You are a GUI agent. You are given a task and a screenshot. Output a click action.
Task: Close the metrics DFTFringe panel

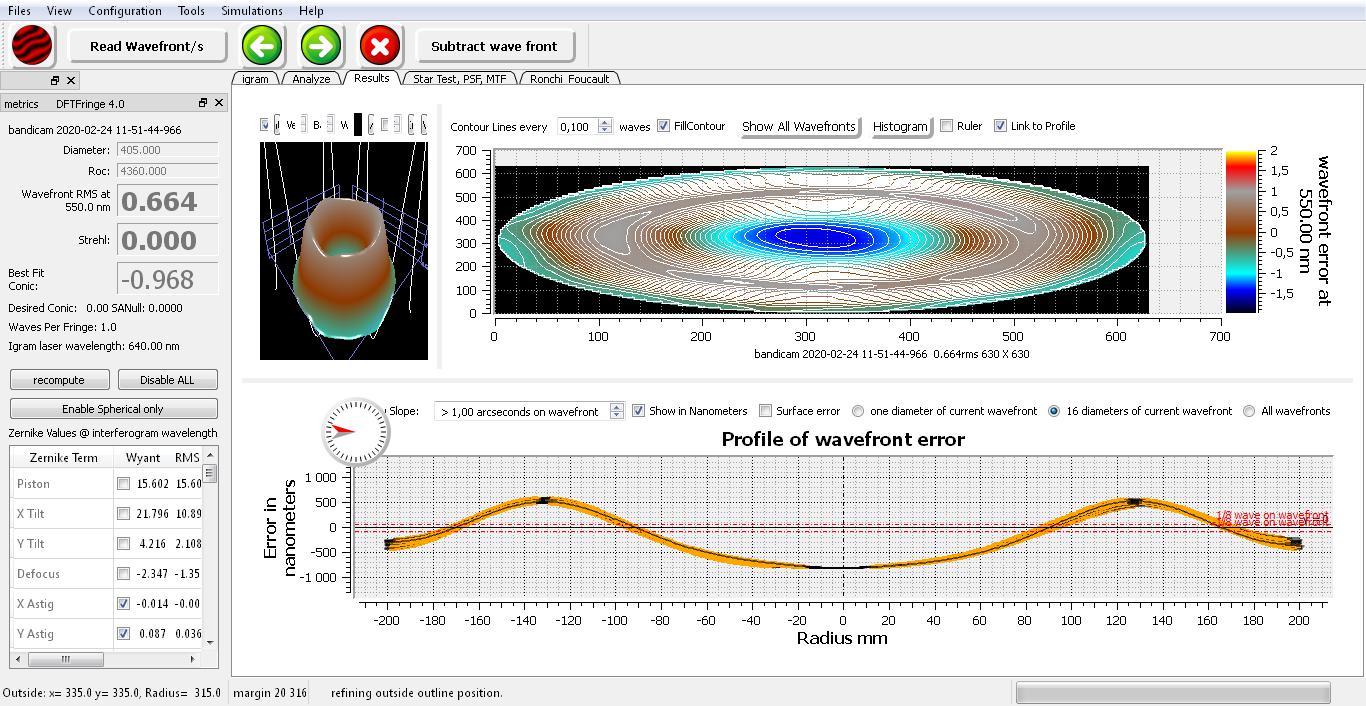(x=219, y=103)
